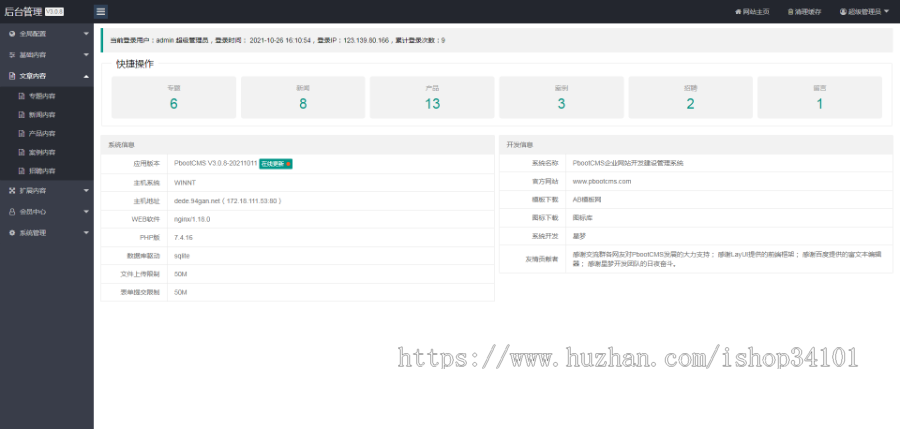Open 专题内容 in the sidebar
Screen dimensions: 900x429
(x=42, y=96)
